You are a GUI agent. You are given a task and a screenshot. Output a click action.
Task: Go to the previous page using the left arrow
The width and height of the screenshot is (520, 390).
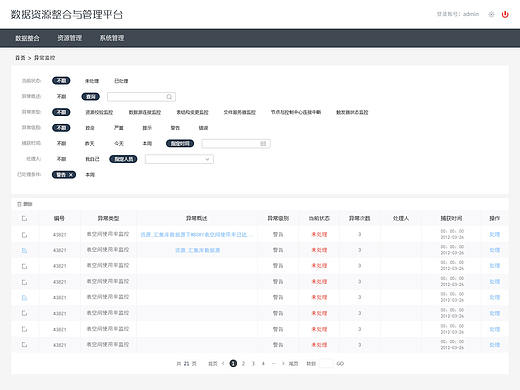223,364
